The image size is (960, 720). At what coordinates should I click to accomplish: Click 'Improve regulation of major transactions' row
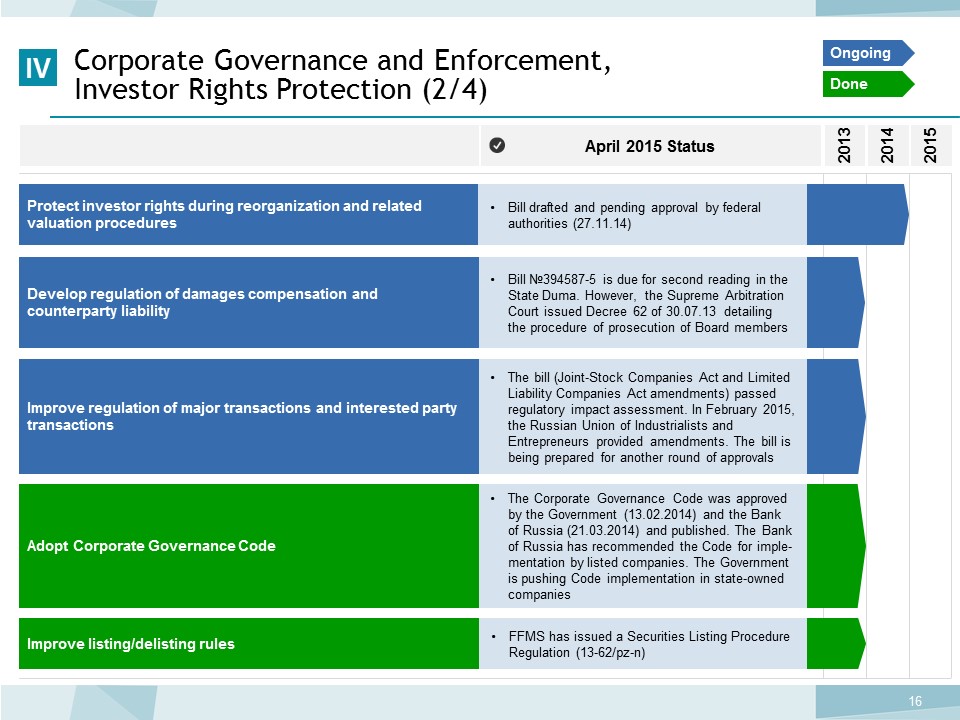point(249,416)
